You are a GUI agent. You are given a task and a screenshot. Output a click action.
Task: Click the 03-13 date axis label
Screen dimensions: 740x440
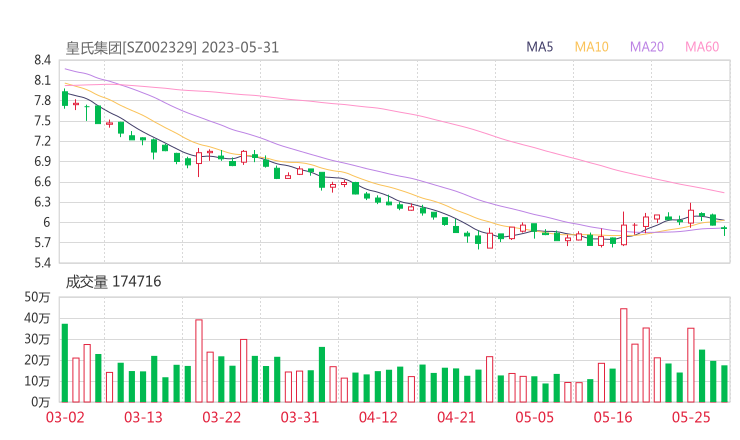coord(143,417)
